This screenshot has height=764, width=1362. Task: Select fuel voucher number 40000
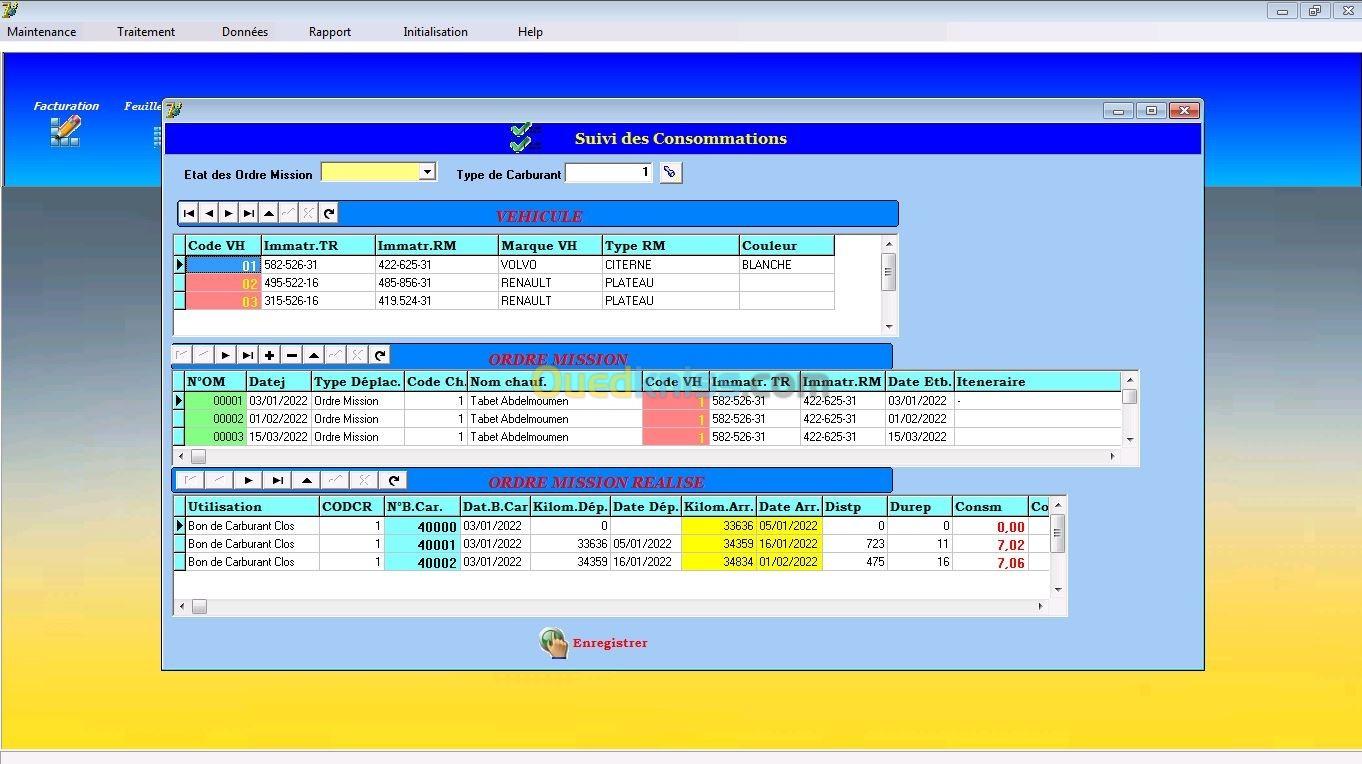click(422, 526)
